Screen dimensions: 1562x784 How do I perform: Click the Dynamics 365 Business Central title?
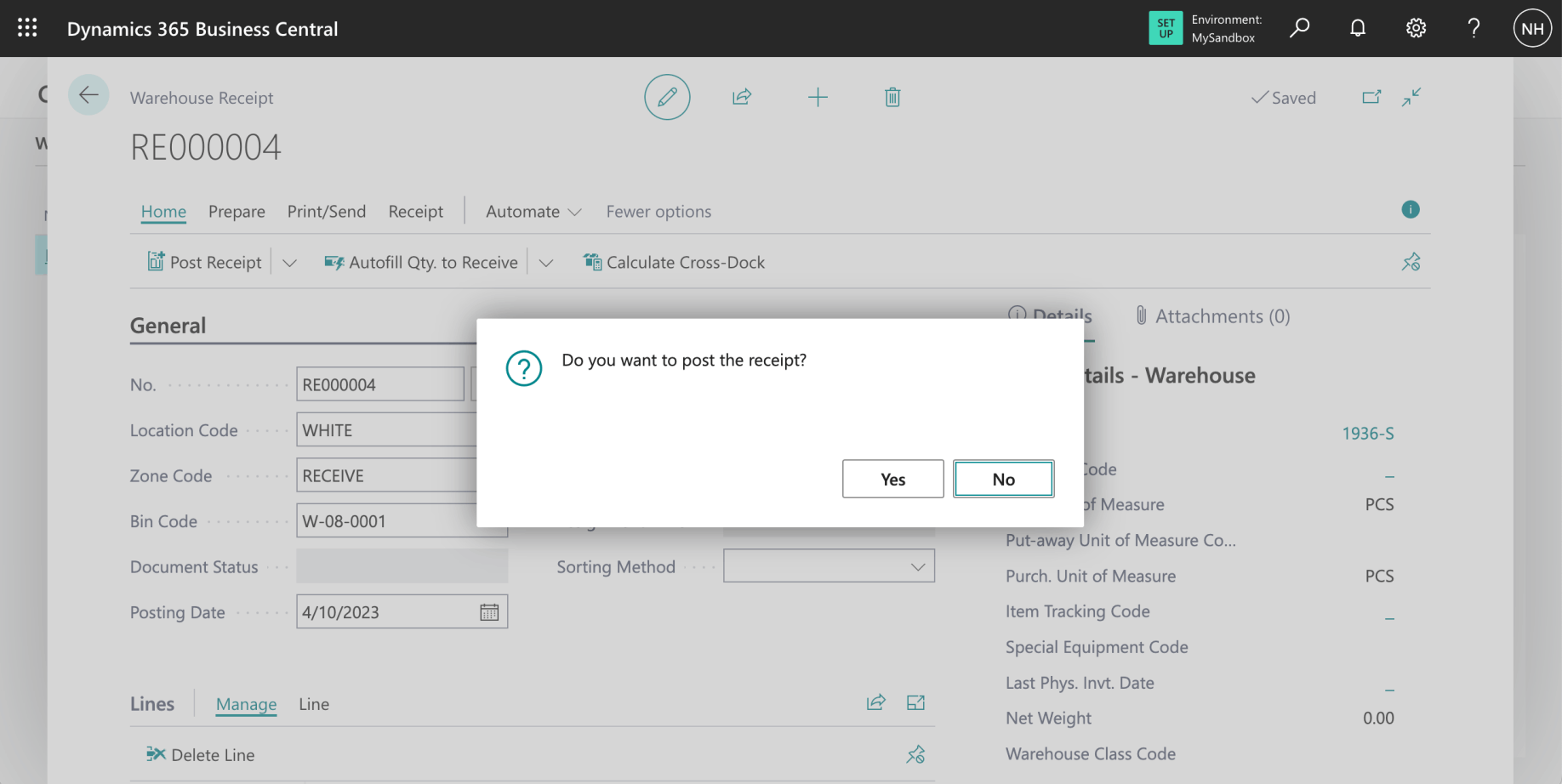click(202, 29)
